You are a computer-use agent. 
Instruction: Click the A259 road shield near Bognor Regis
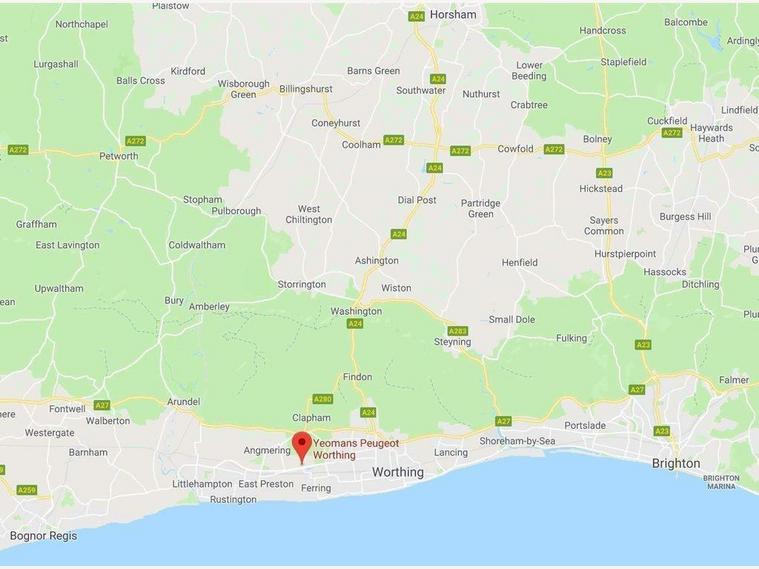(27, 490)
